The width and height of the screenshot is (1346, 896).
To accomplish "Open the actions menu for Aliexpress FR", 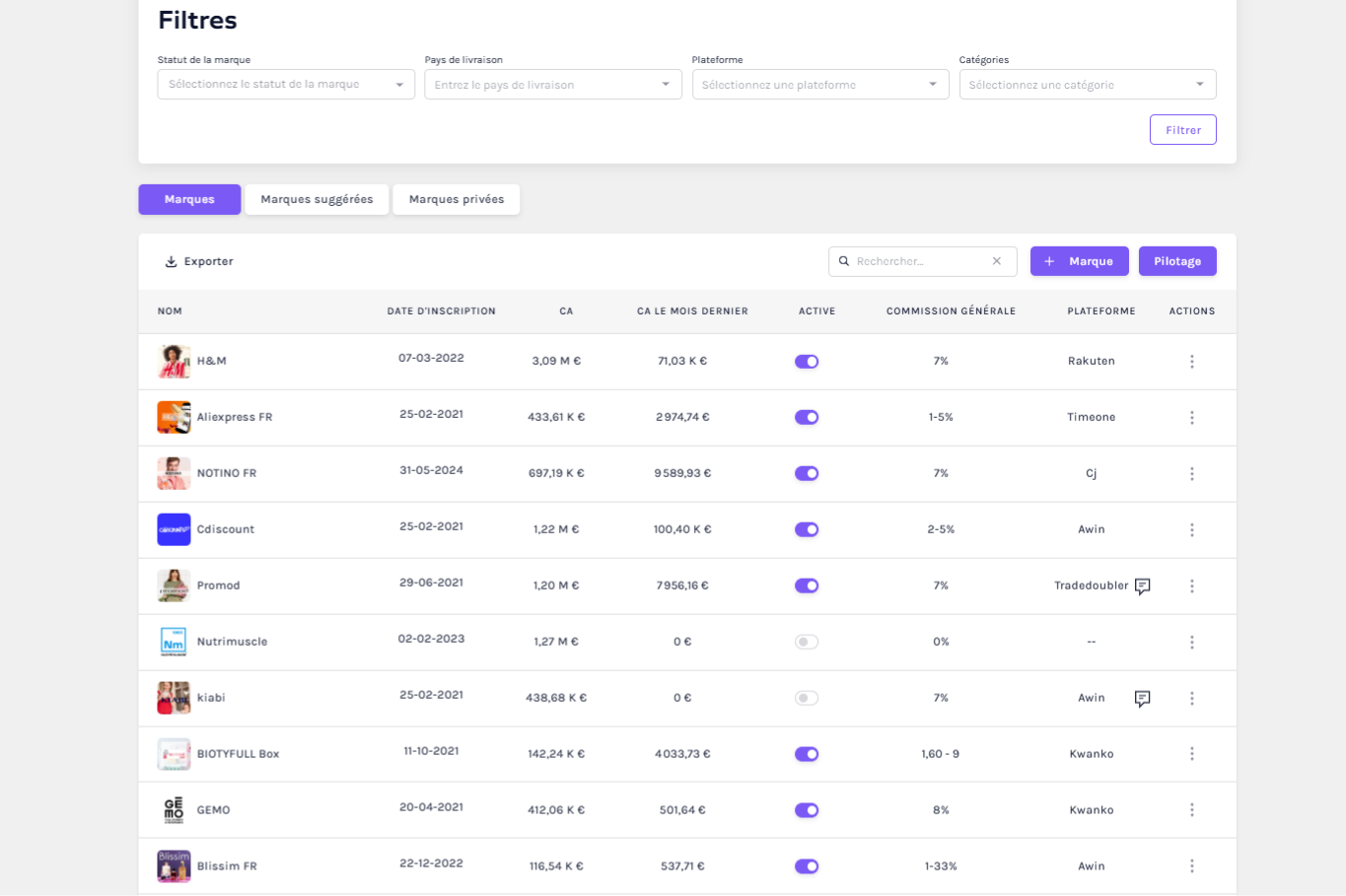I will [x=1191, y=418].
